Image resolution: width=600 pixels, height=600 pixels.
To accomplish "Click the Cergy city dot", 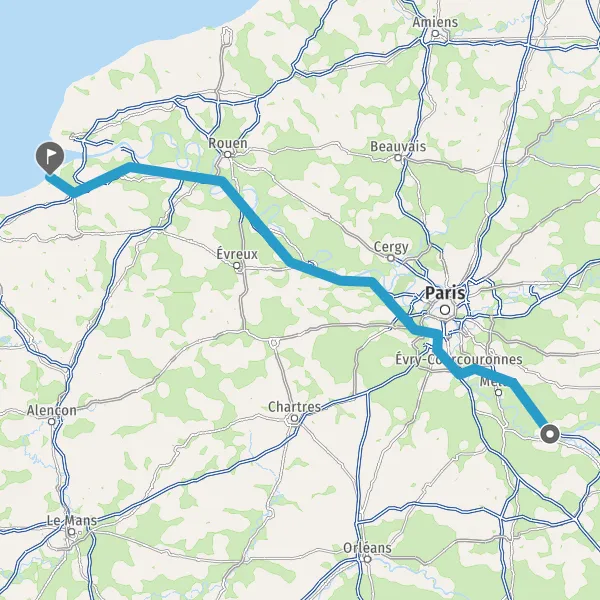I will coord(391,258).
